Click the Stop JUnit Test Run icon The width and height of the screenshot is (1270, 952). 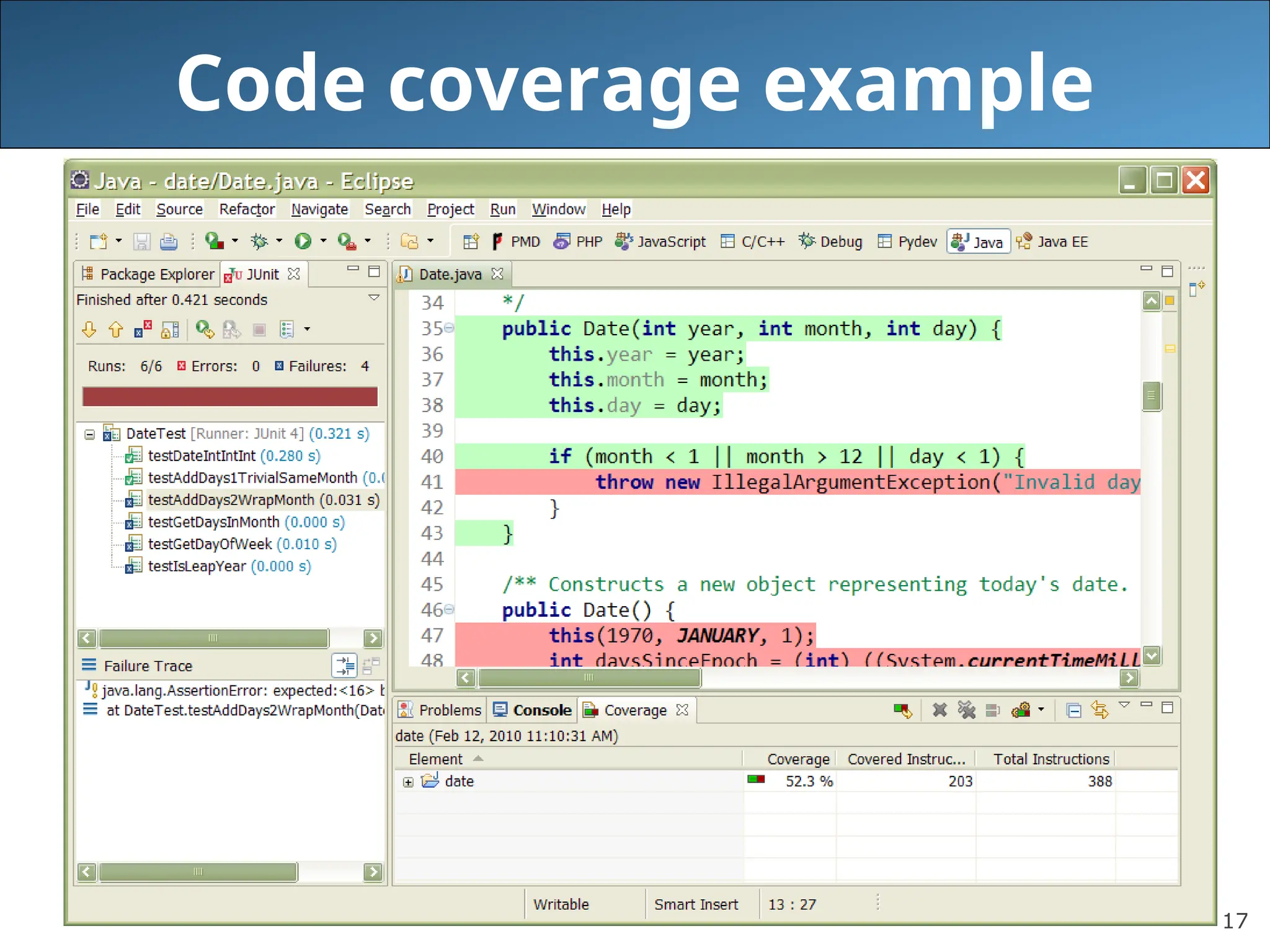coord(259,330)
